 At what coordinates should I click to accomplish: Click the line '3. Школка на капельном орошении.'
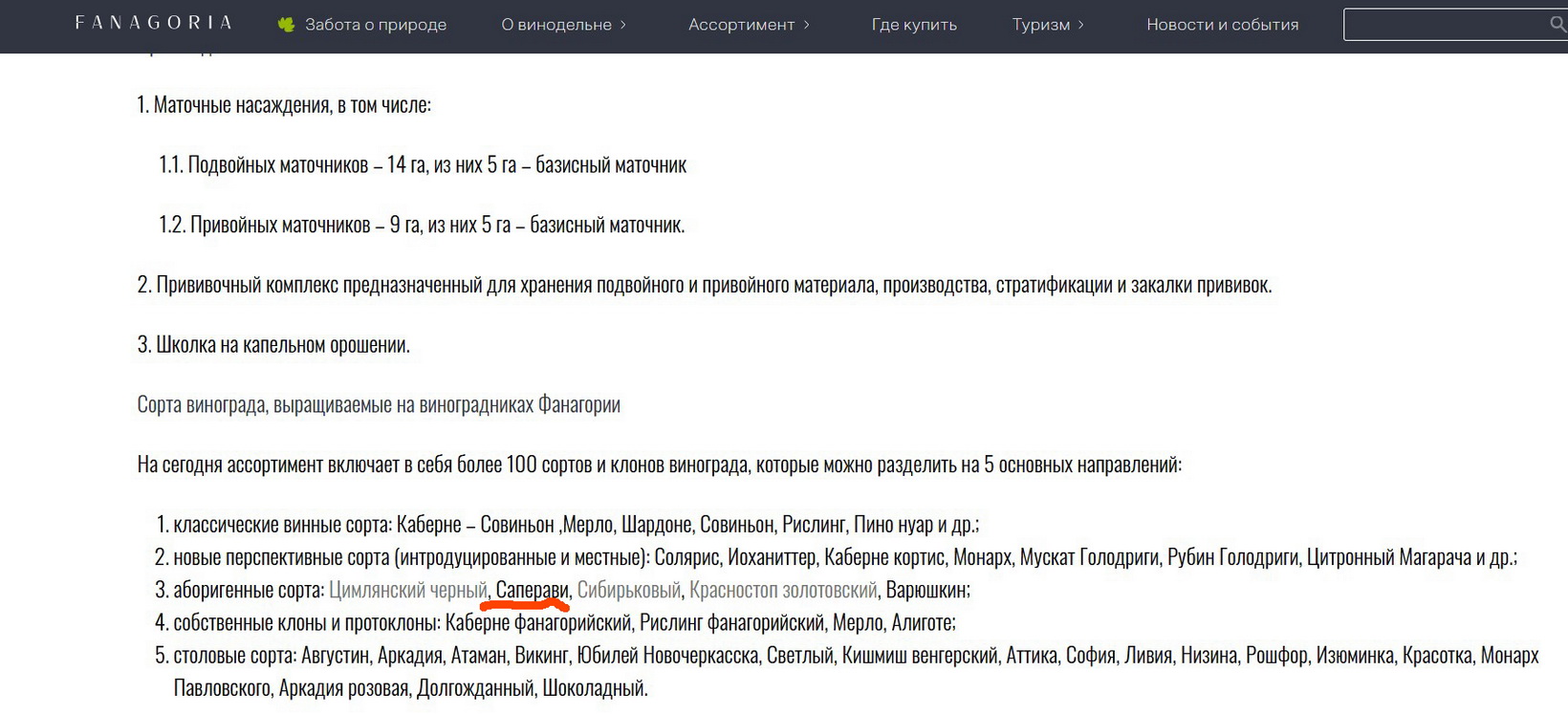click(273, 345)
